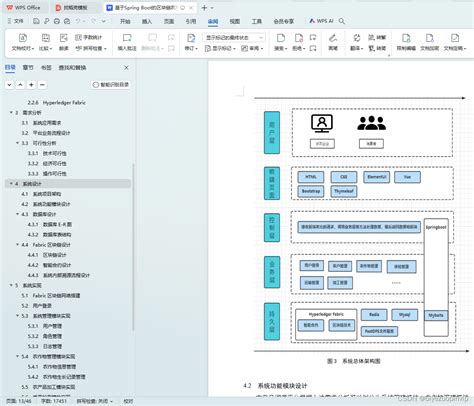
Task: Open the 视图 ribbon tab
Action: pos(235,21)
